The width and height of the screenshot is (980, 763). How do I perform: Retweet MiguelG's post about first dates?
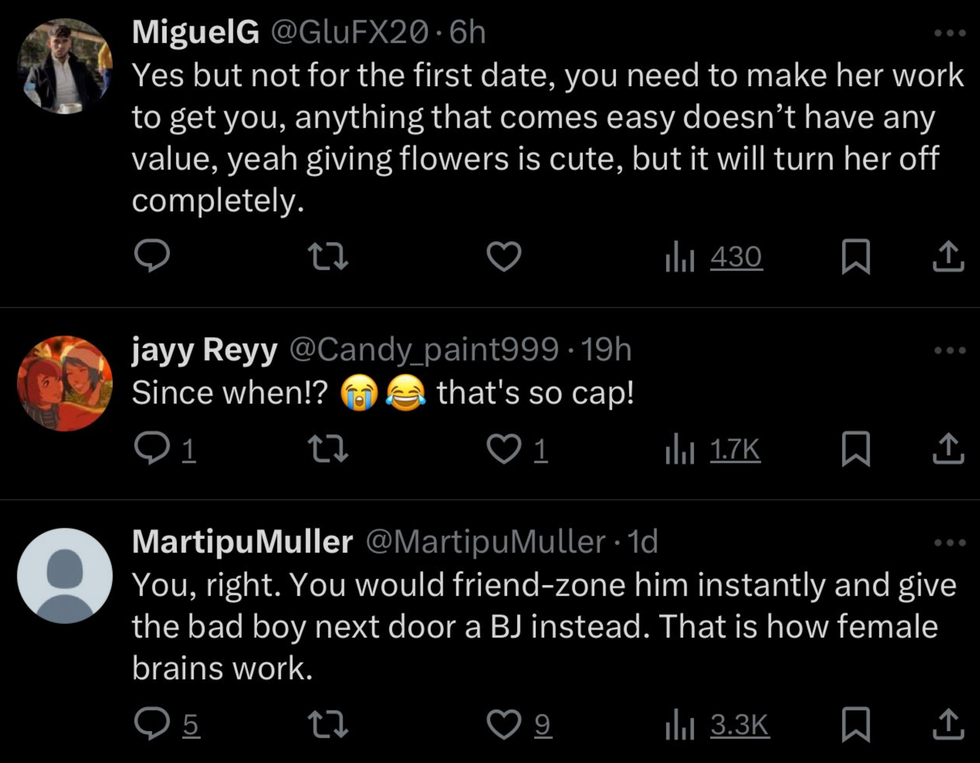click(328, 258)
